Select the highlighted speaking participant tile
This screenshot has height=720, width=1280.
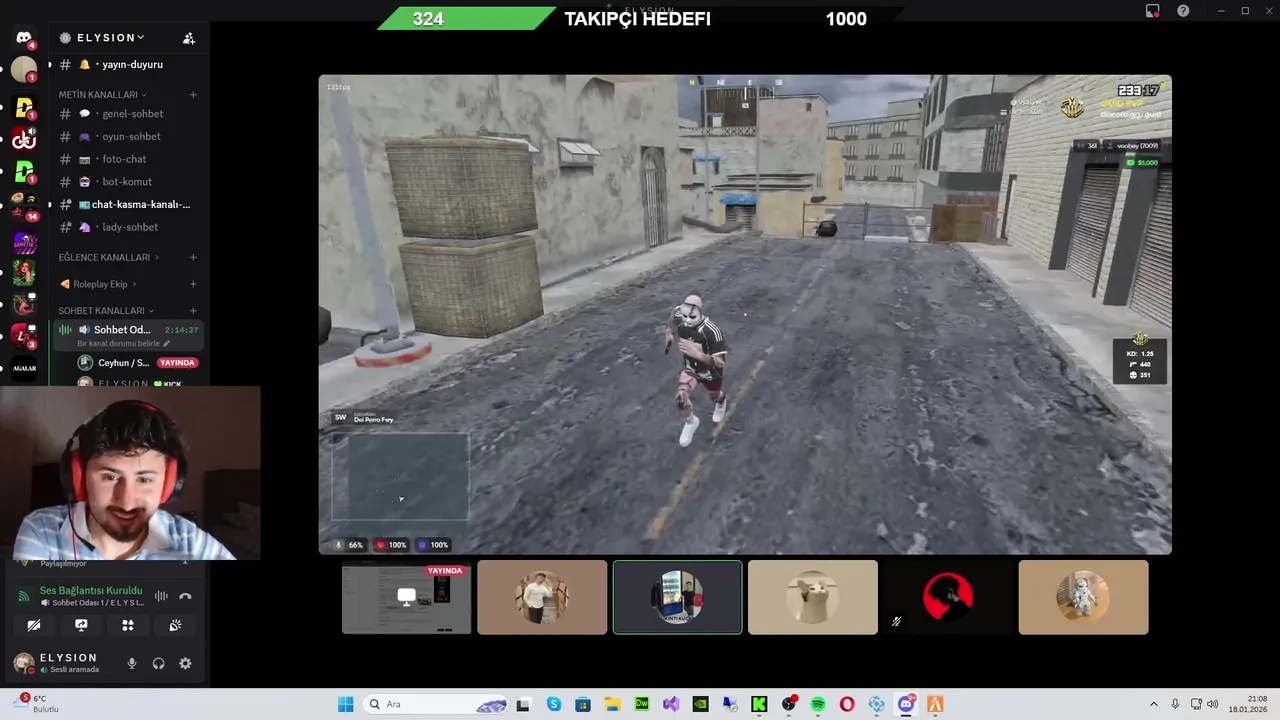coord(677,597)
